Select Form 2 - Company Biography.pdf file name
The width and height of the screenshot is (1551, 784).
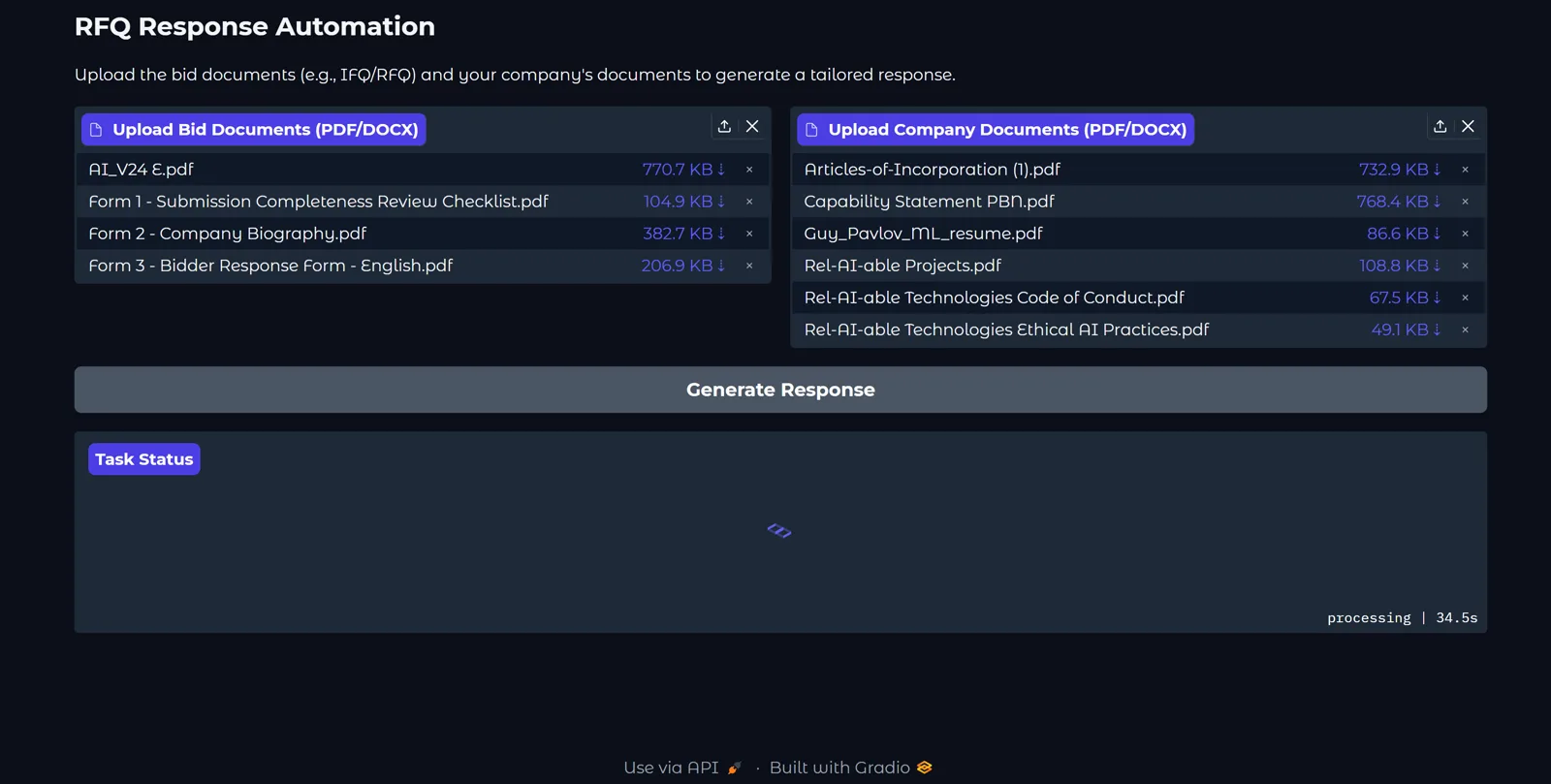(228, 234)
